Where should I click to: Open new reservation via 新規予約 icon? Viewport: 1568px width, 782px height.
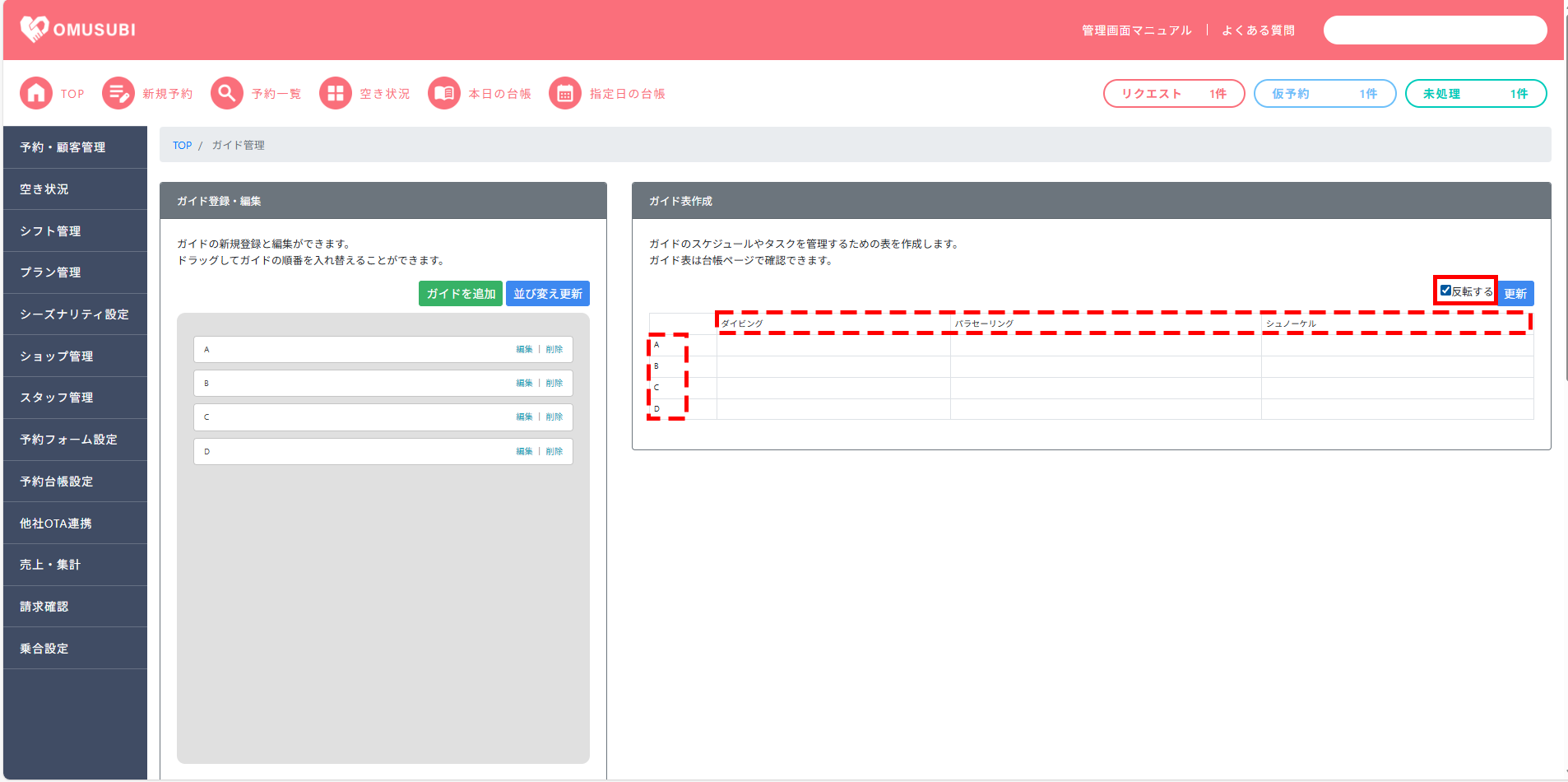[x=118, y=94]
